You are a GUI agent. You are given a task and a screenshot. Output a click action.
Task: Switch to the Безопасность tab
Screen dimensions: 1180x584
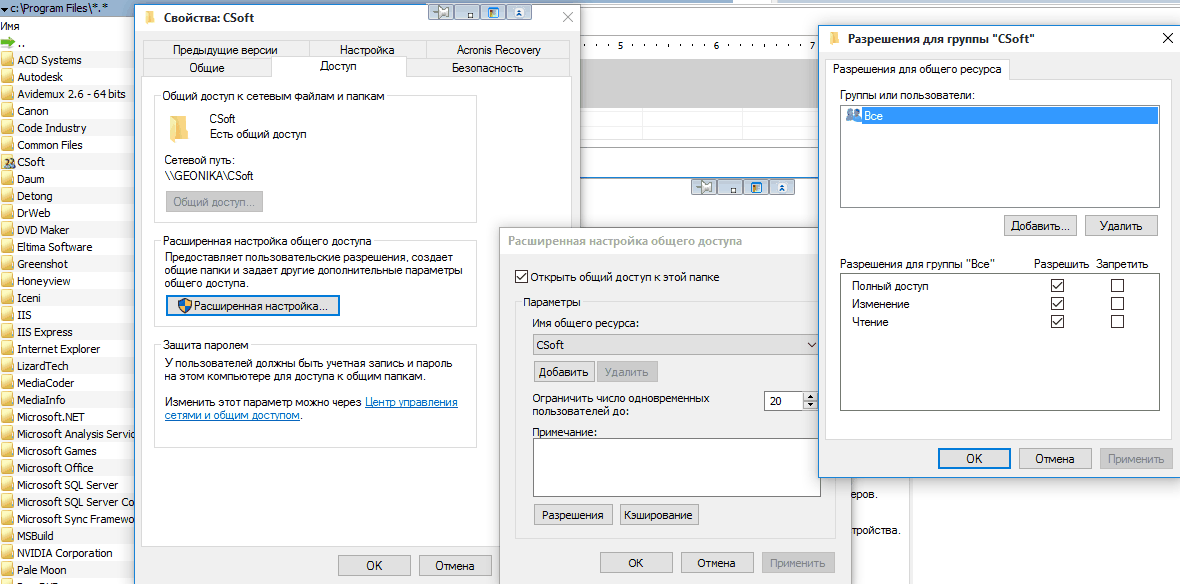487,67
